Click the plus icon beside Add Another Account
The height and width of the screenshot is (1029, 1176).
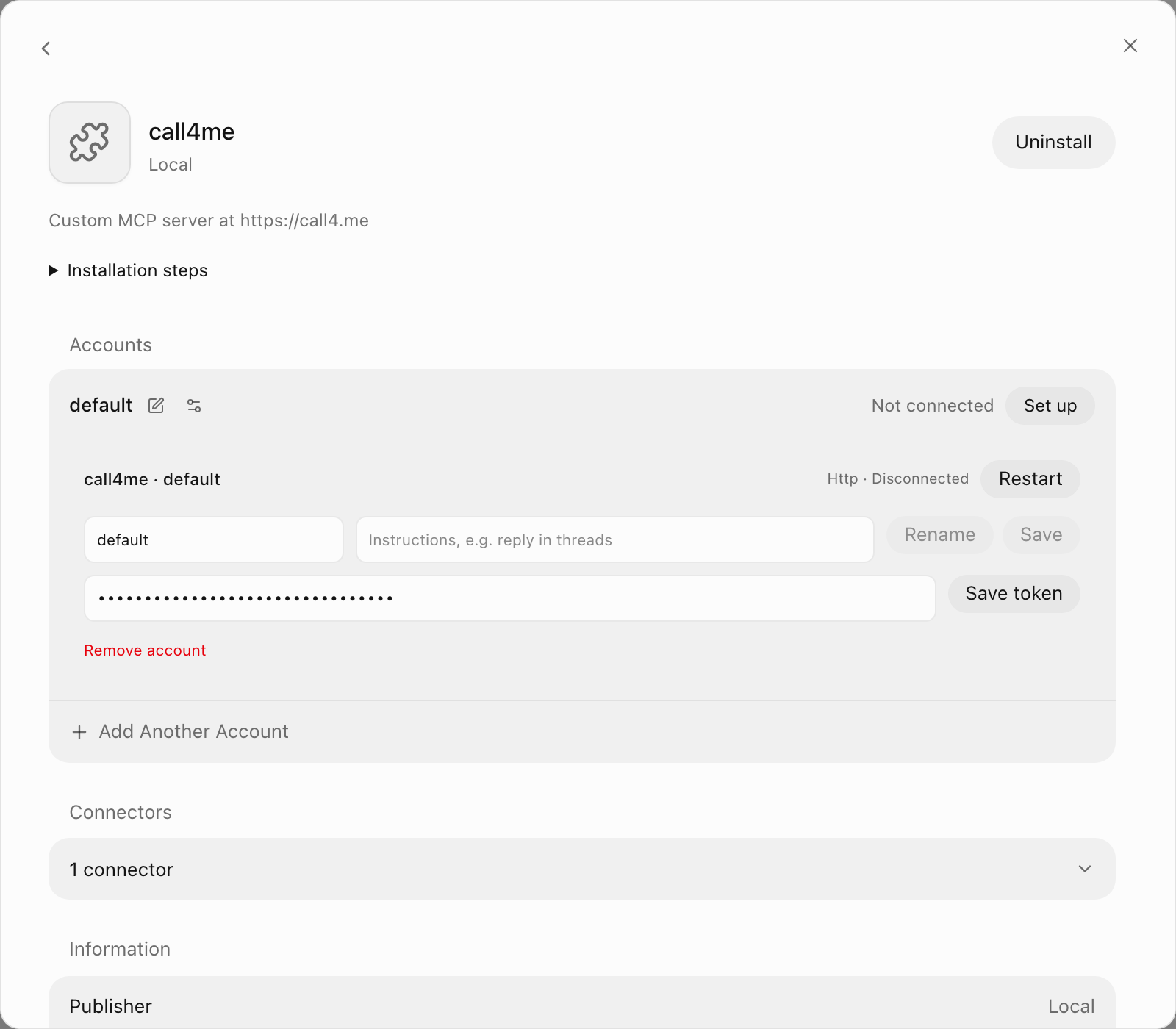tap(79, 732)
